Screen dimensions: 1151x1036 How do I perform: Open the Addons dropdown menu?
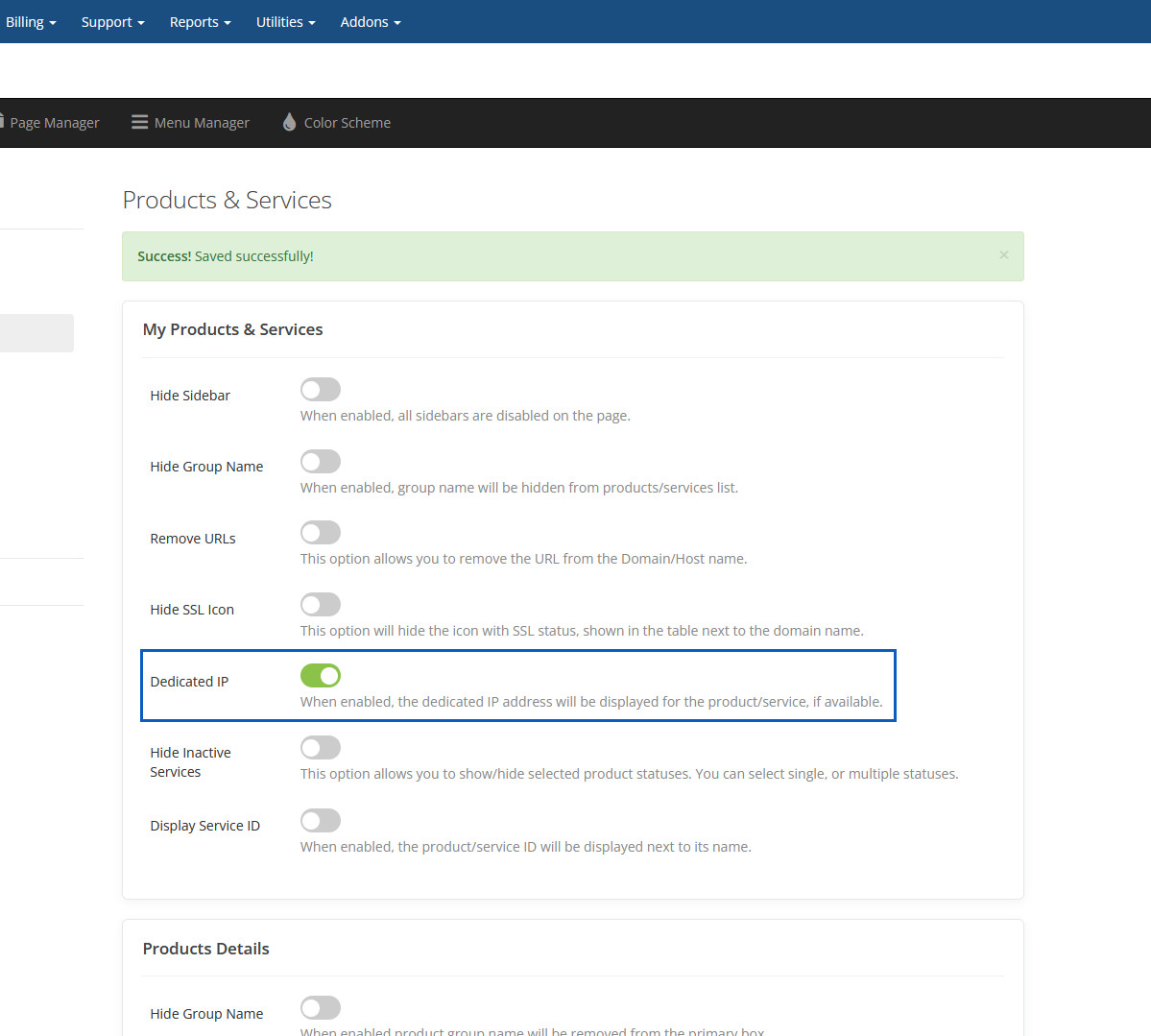(370, 22)
